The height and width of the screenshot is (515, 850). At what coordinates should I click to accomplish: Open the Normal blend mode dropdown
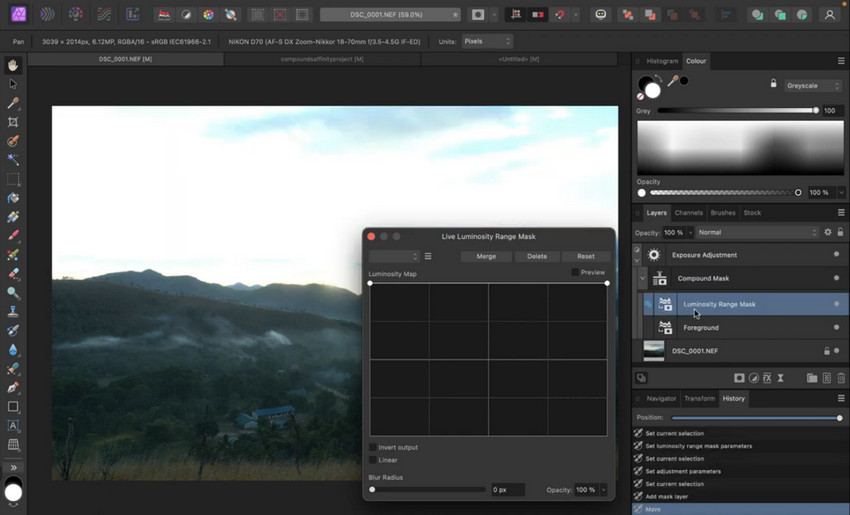(x=756, y=233)
